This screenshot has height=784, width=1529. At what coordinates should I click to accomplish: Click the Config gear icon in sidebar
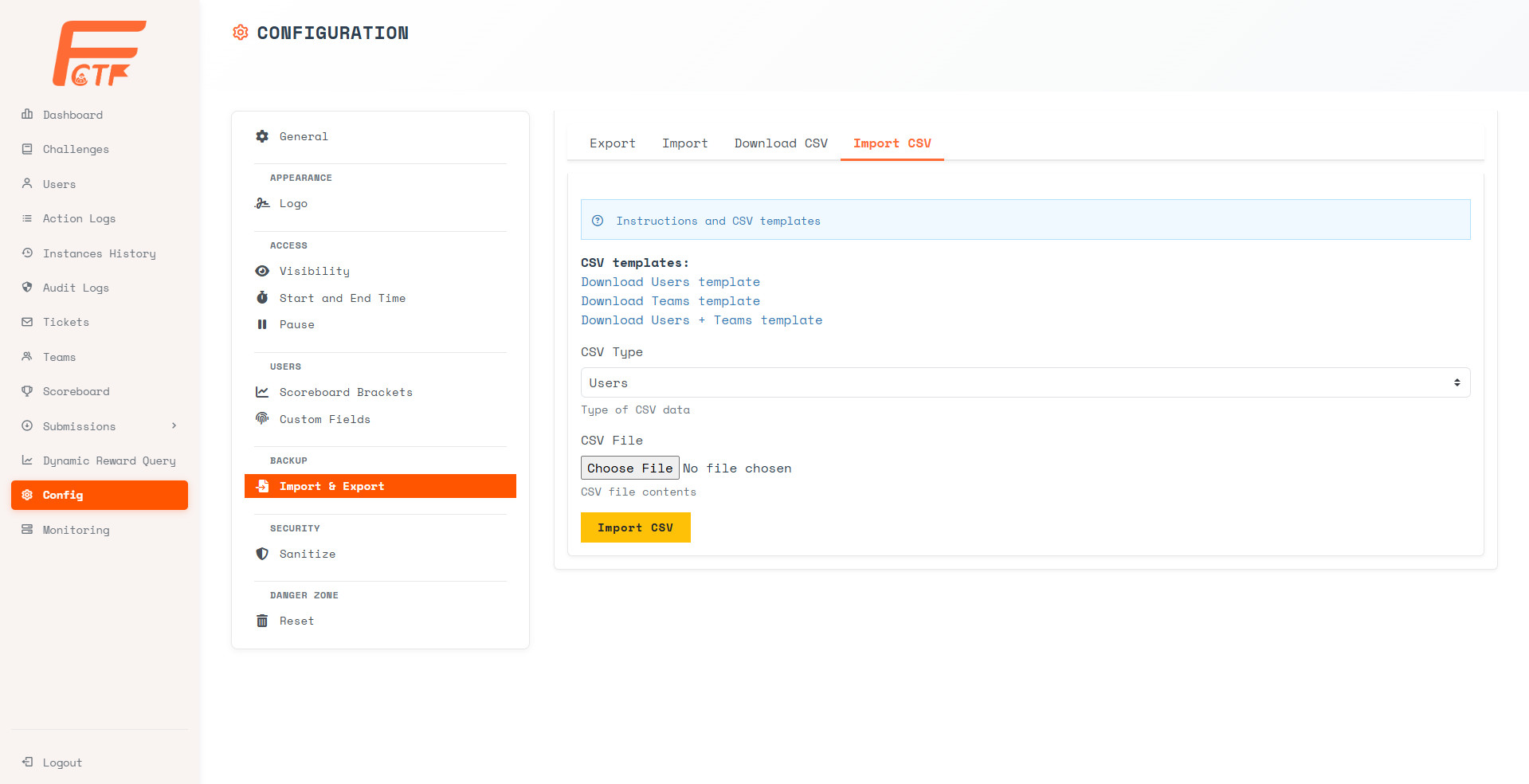(x=27, y=495)
